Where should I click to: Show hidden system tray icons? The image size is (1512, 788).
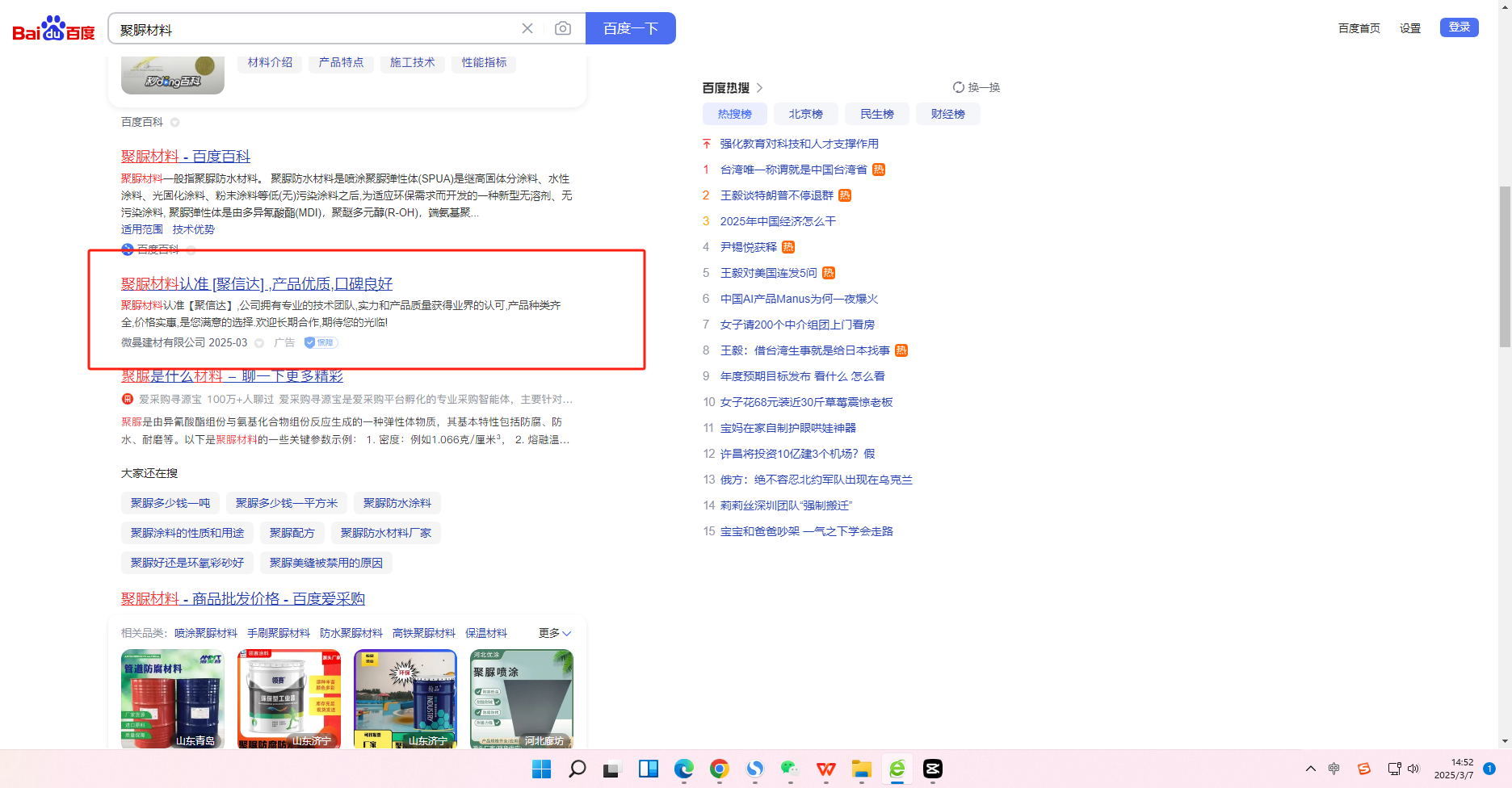click(1310, 769)
